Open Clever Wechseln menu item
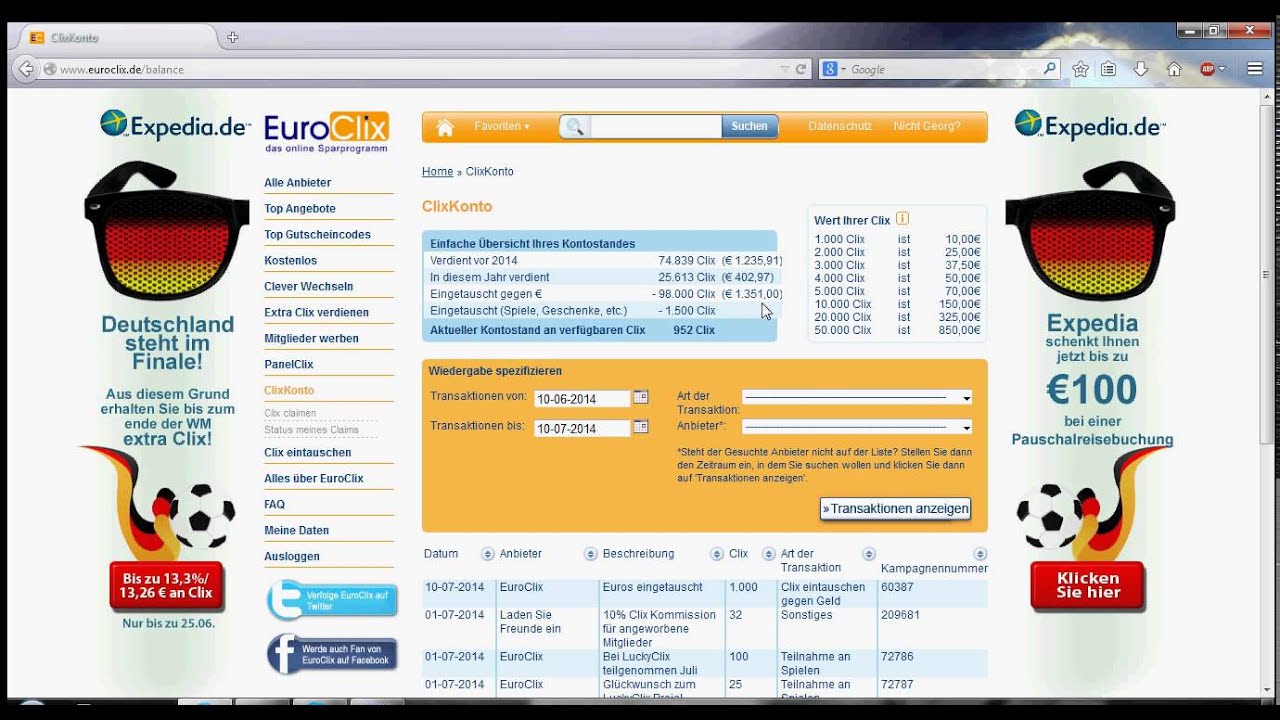The height and width of the screenshot is (720, 1280). pos(308,286)
